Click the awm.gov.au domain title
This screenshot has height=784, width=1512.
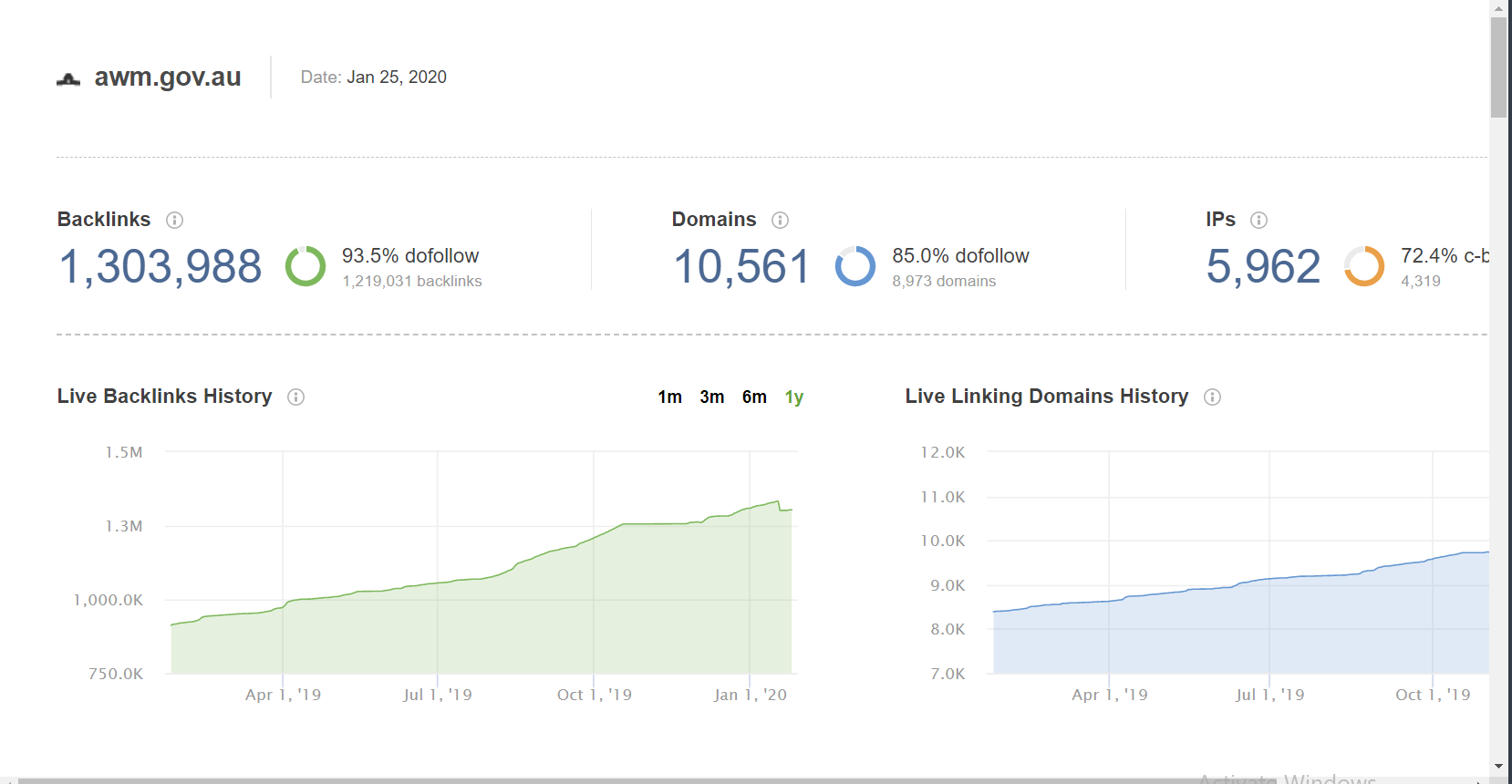click(168, 77)
